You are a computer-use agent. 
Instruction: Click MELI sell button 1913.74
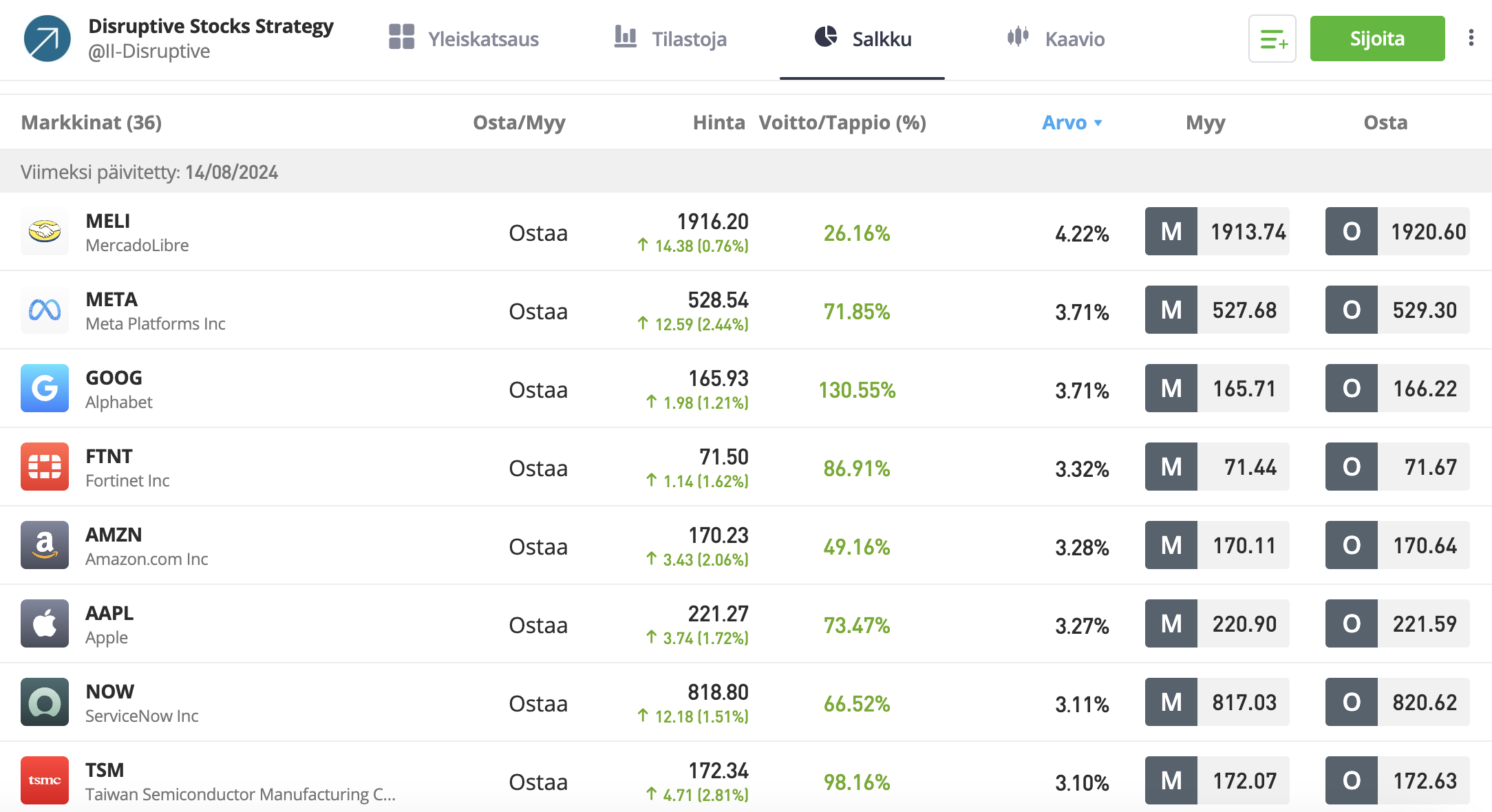[1217, 231]
